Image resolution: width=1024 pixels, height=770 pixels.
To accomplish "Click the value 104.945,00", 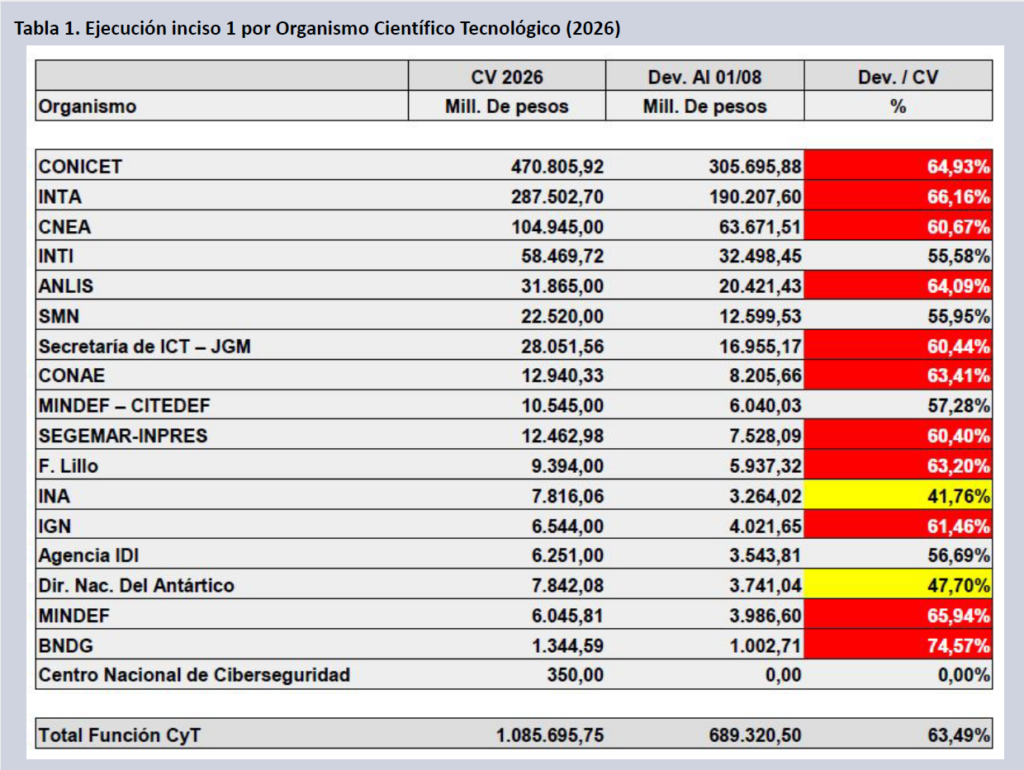I will click(x=557, y=227).
